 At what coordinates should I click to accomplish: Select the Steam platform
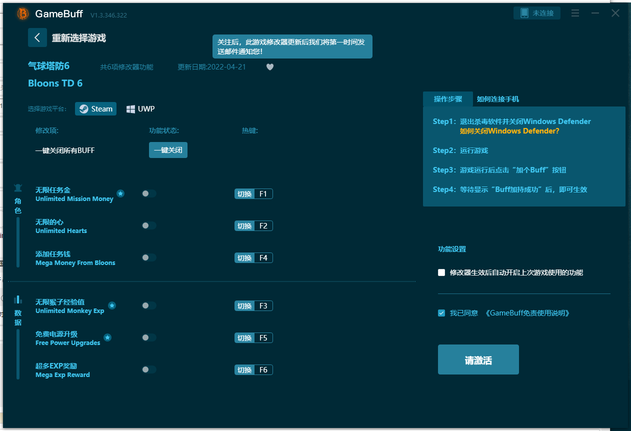point(96,109)
